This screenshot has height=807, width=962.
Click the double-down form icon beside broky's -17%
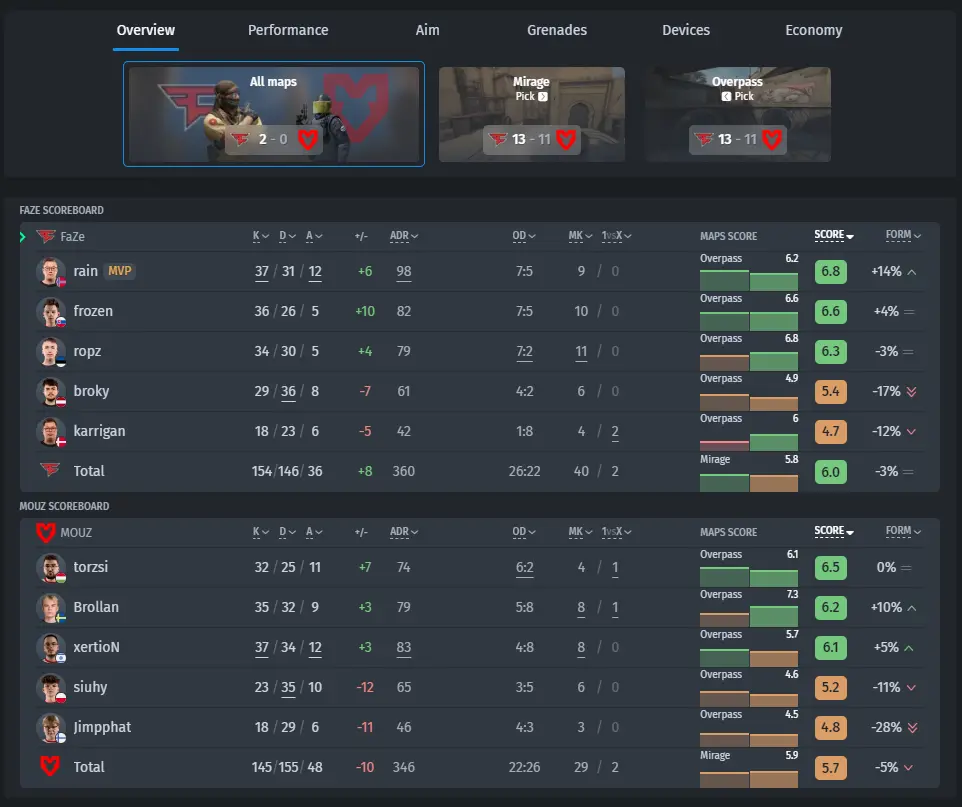coord(912,392)
